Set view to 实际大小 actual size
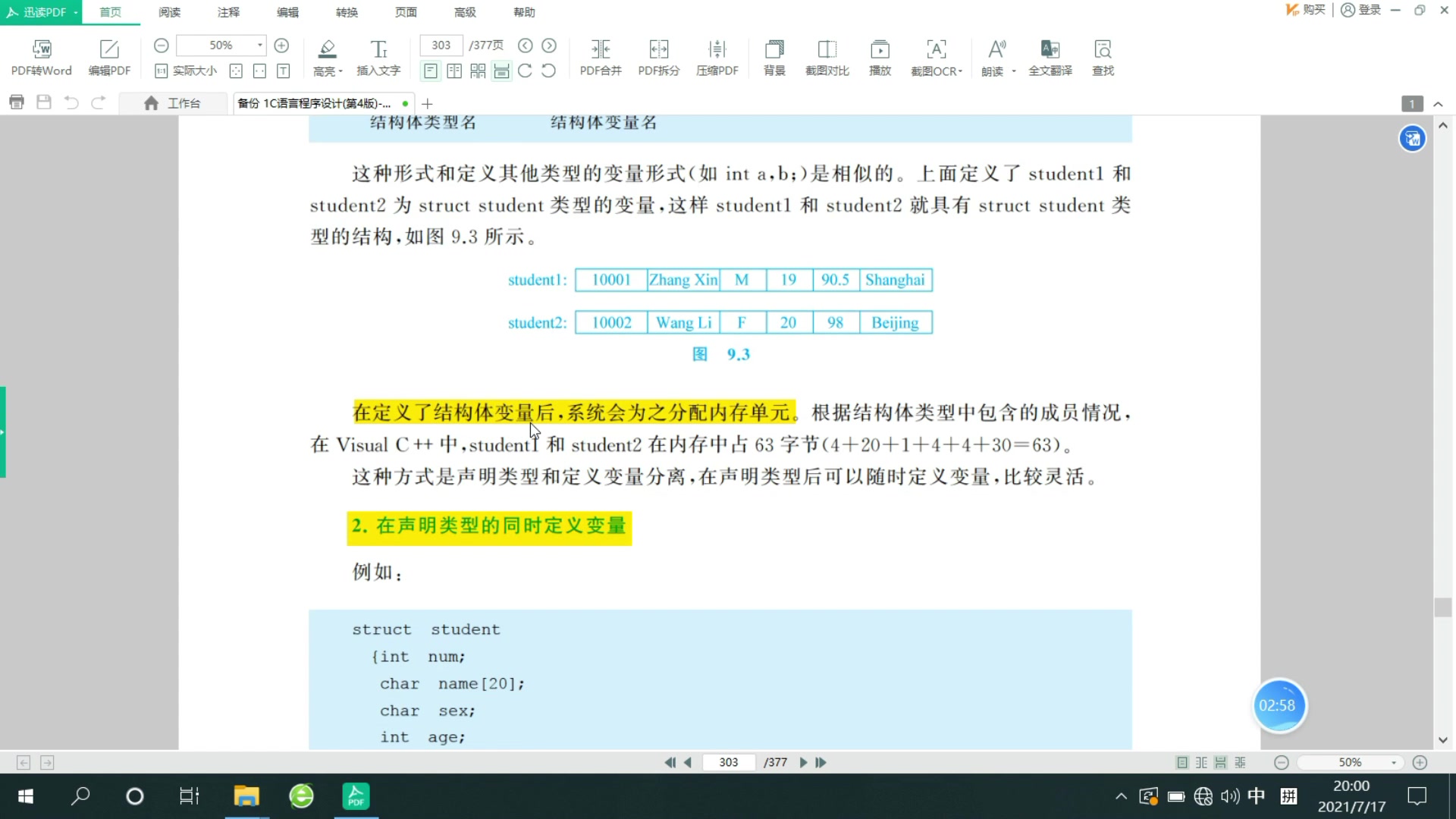The image size is (1456, 819). coord(186,71)
